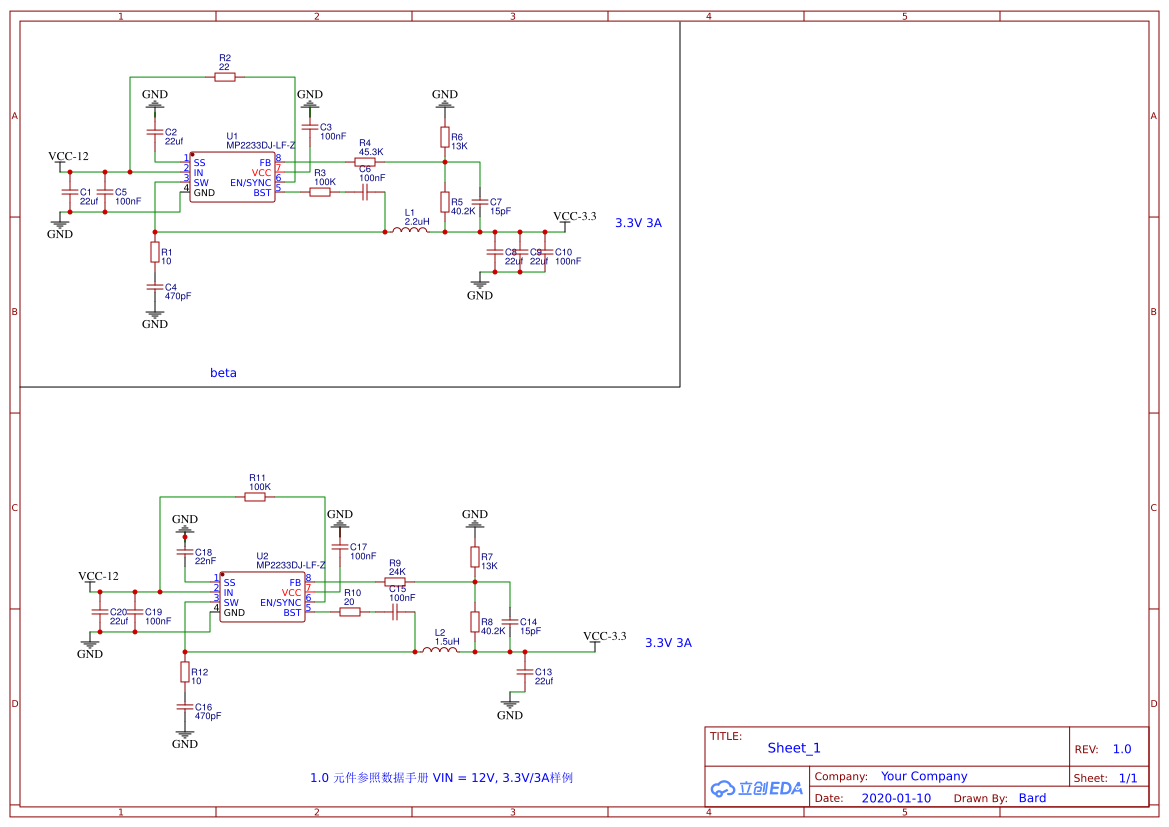Select the R7 13K resistor label
The image size is (1169, 827).
[x=489, y=562]
